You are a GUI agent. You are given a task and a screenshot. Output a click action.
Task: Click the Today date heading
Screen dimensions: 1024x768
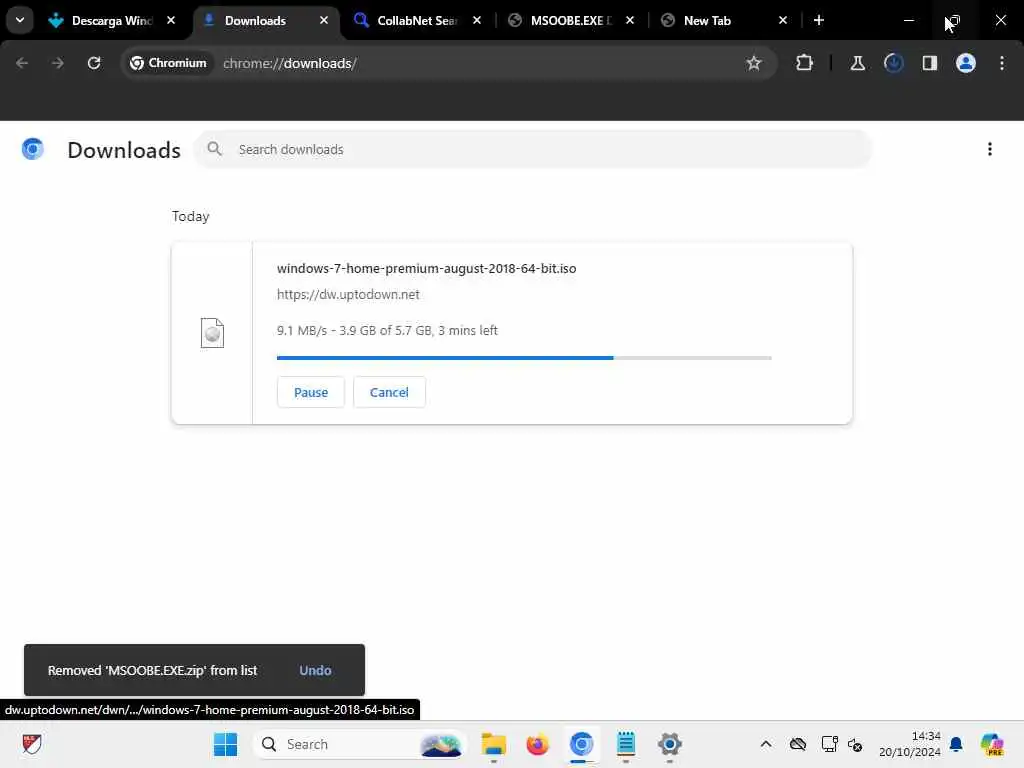click(x=191, y=216)
